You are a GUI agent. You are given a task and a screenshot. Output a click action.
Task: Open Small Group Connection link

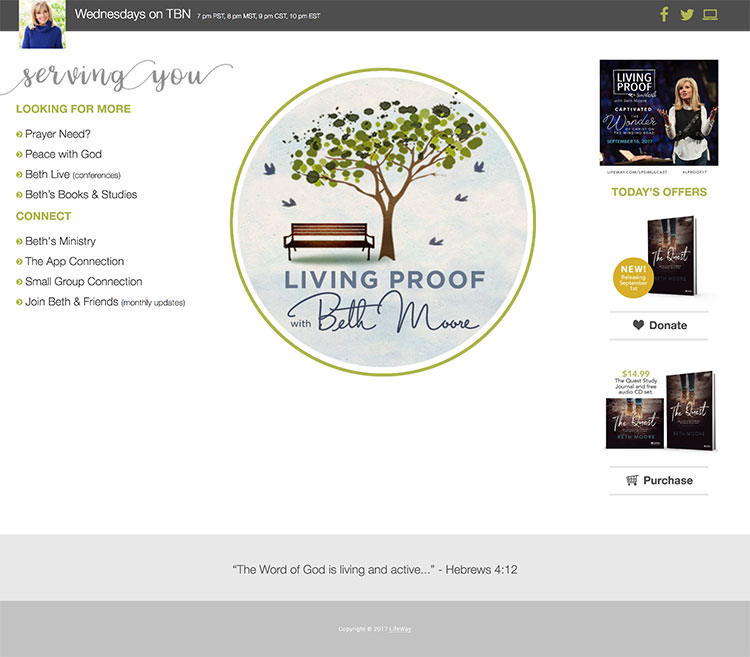click(x=83, y=282)
